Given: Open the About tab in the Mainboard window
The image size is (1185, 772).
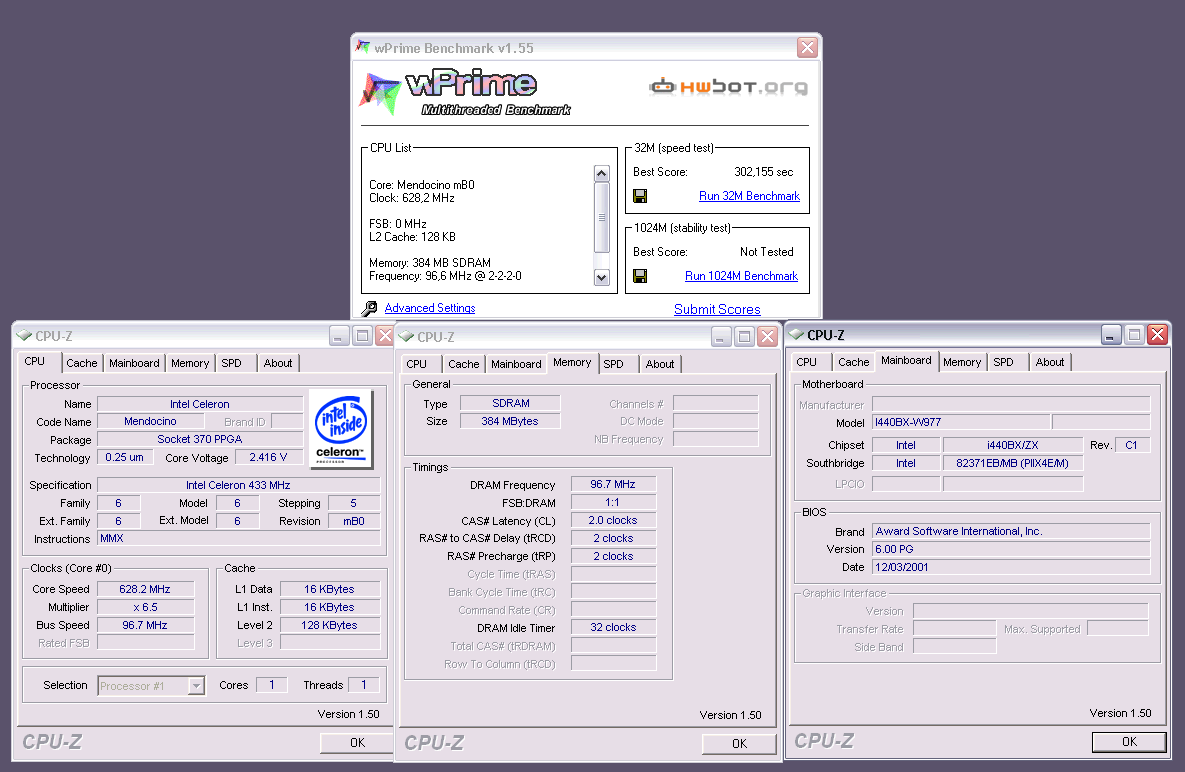Looking at the screenshot, I should point(1050,363).
